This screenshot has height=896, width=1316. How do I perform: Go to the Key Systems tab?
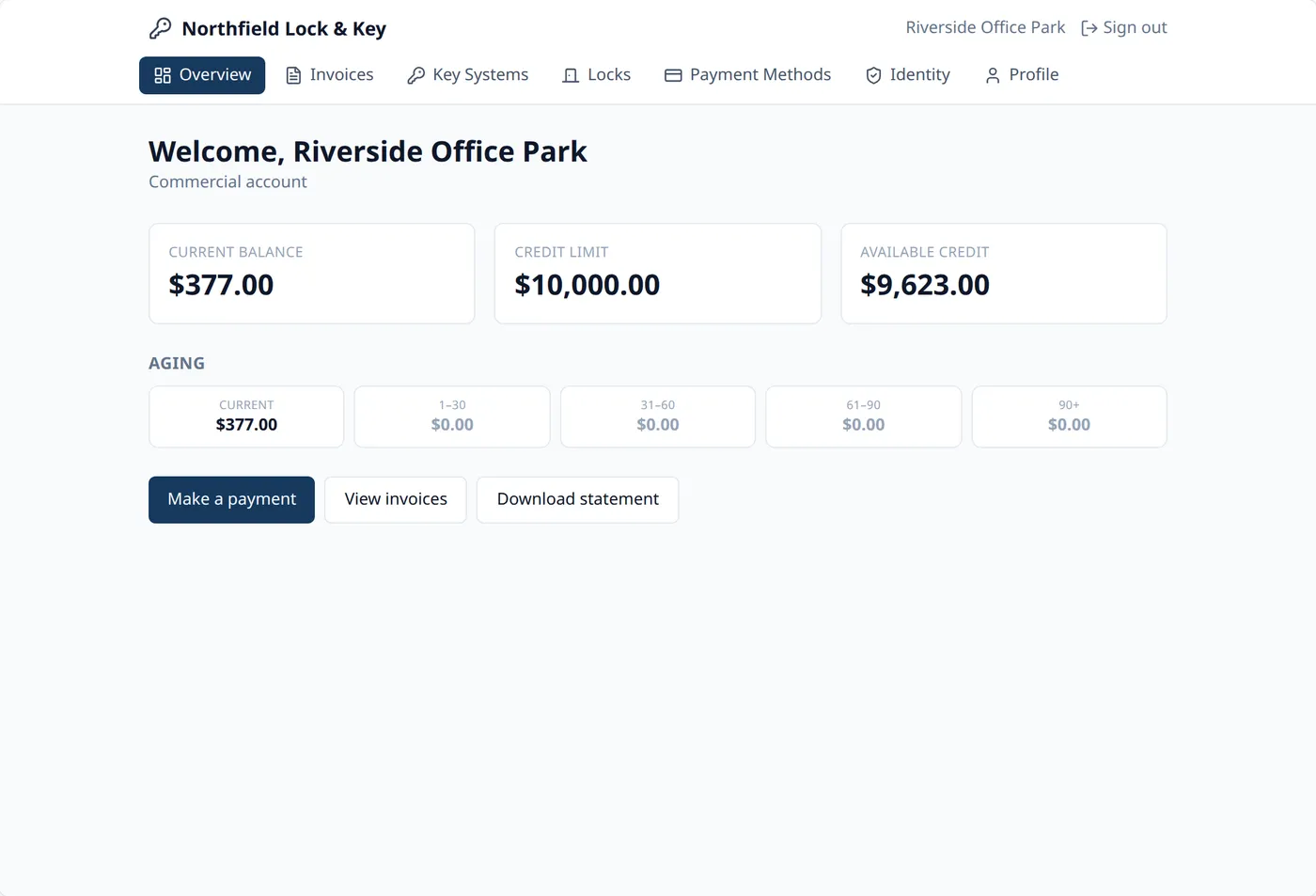pyautogui.click(x=467, y=75)
